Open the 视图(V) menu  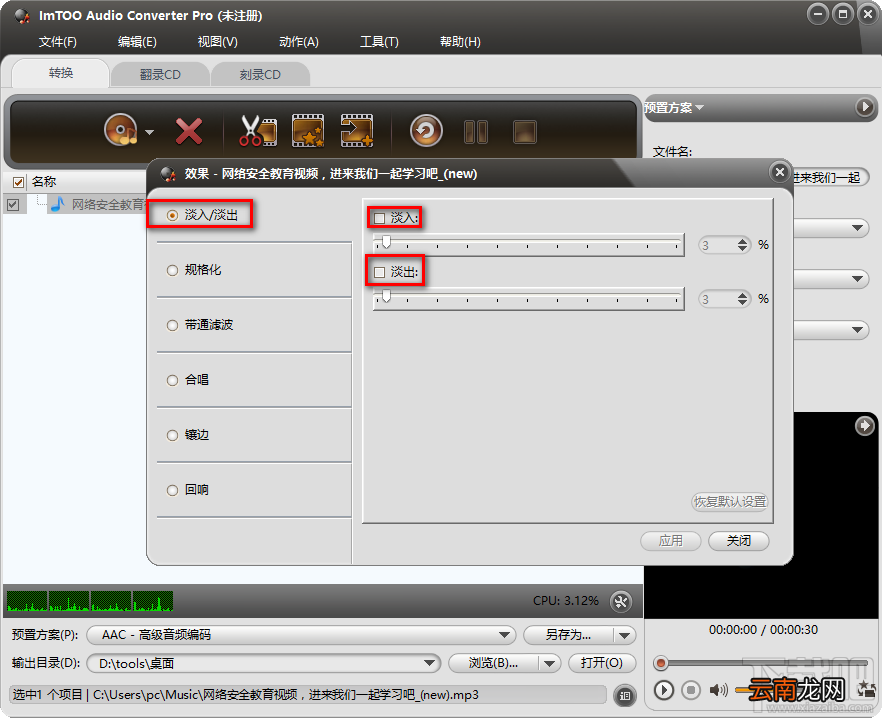coord(217,42)
